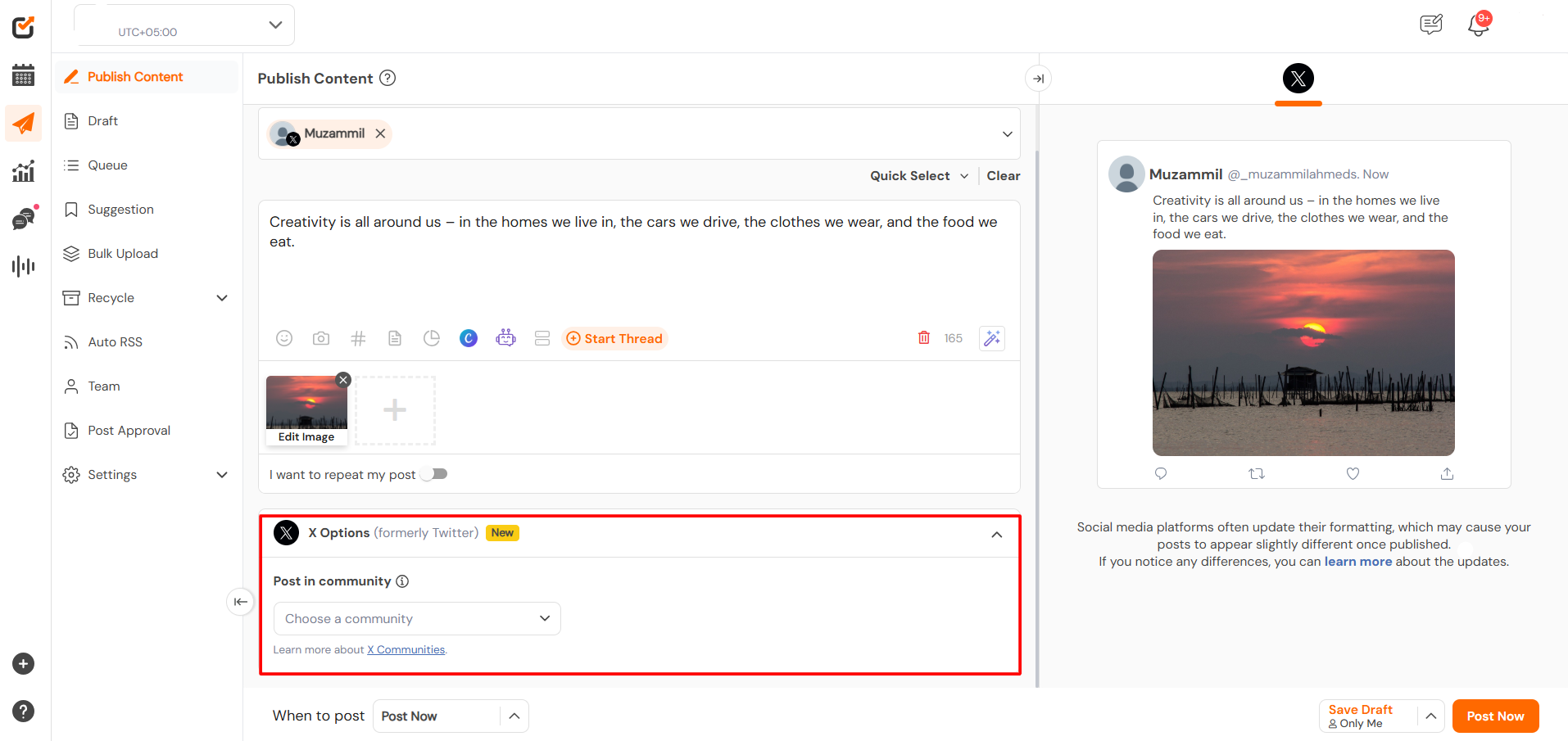The image size is (1568, 741).
Task: Add media using the camera icon
Action: [321, 338]
